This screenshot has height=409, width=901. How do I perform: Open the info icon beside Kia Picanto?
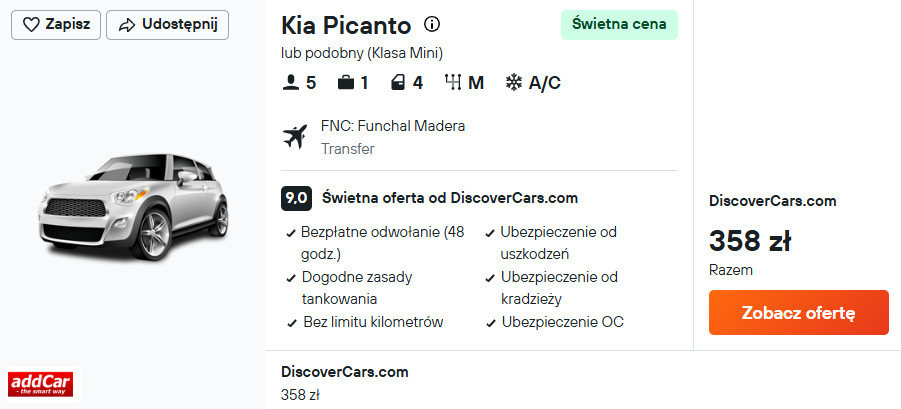coord(432,24)
